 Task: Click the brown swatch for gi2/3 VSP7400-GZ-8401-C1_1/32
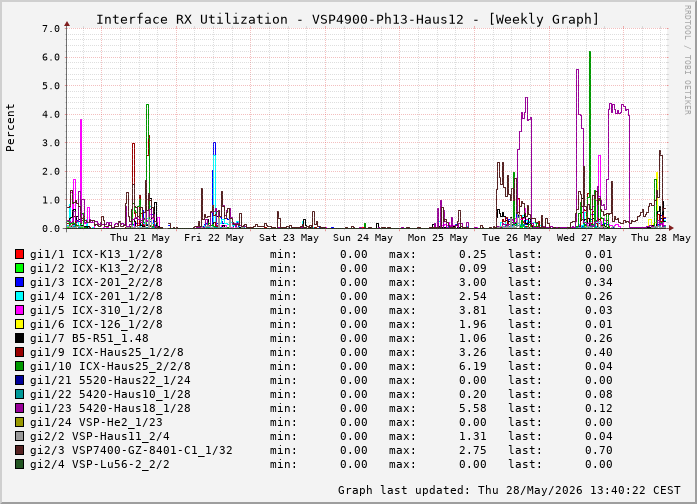[19, 450]
